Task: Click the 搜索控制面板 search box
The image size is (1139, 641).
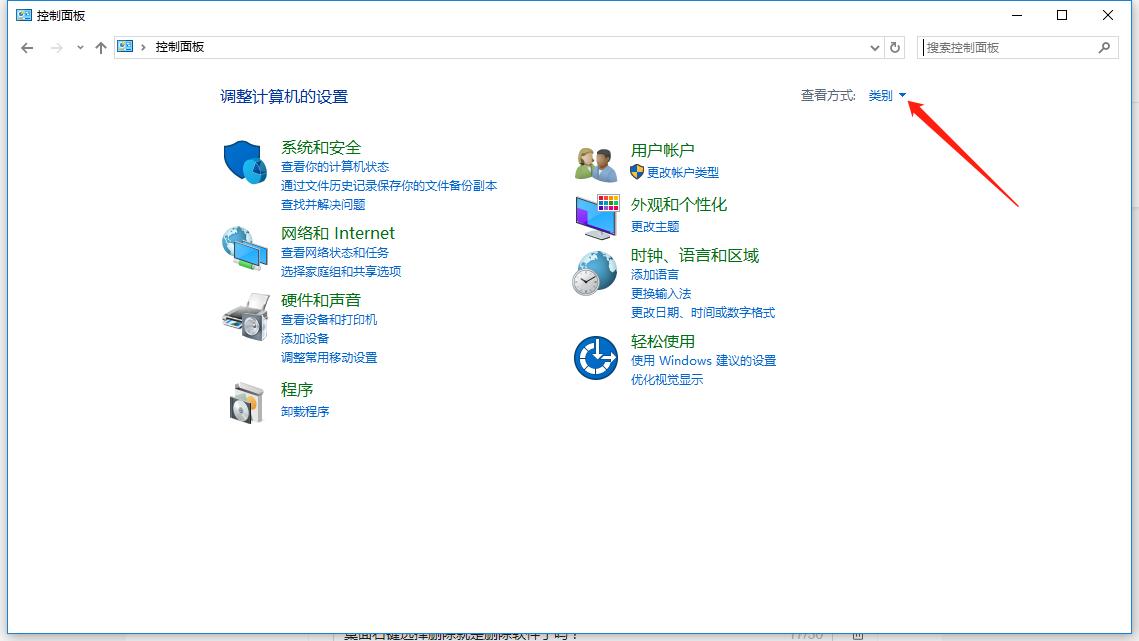Action: [x=1010, y=47]
